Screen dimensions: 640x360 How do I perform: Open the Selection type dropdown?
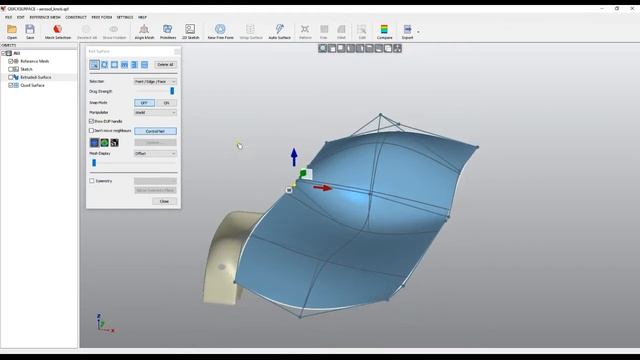pyautogui.click(x=155, y=82)
